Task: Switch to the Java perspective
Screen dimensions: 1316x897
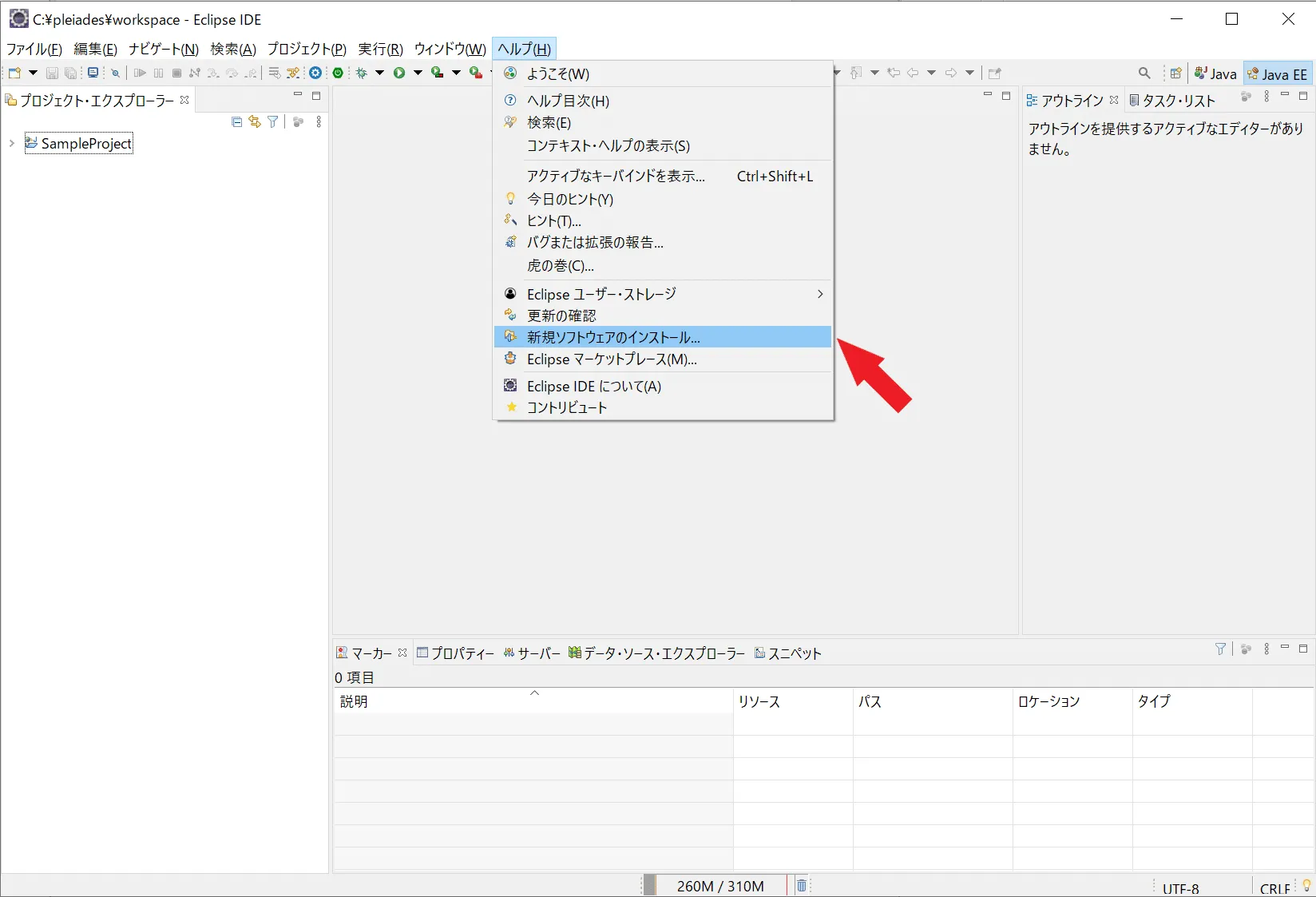Action: pos(1215,73)
